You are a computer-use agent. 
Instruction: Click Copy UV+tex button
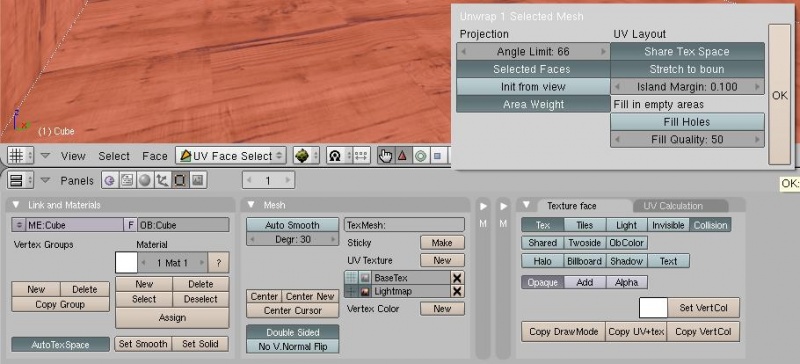(636, 332)
